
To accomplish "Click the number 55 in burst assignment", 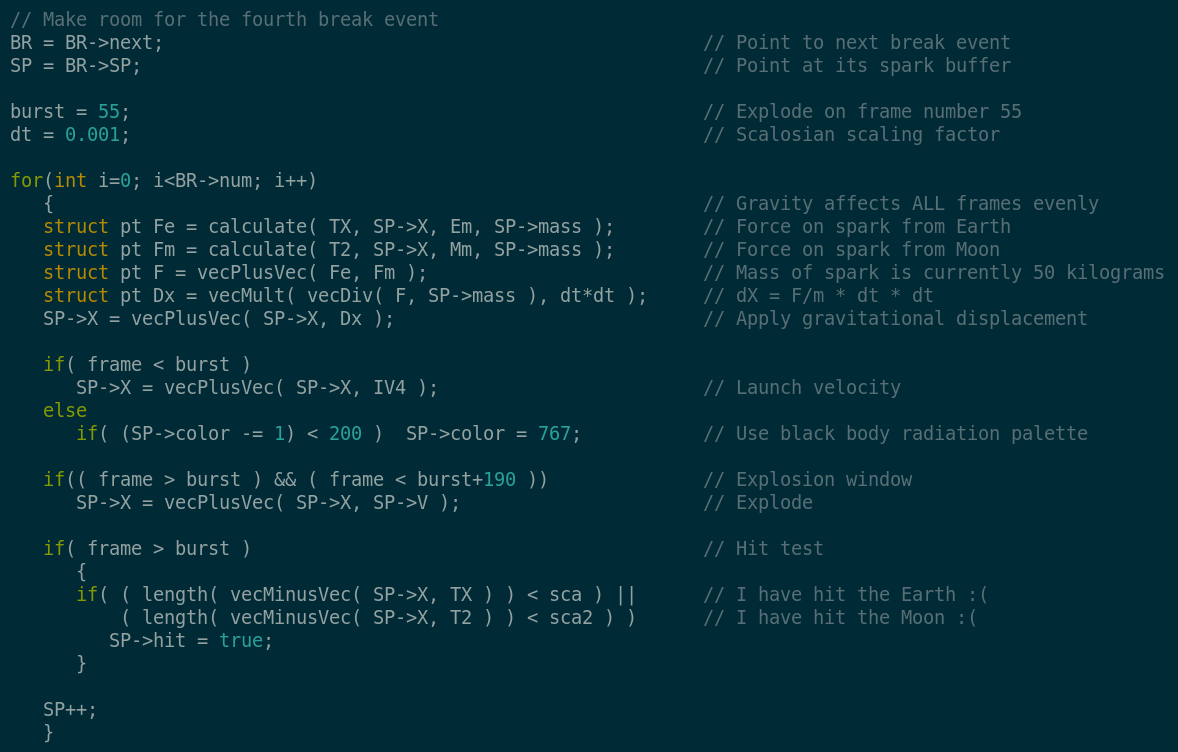I will [x=108, y=112].
